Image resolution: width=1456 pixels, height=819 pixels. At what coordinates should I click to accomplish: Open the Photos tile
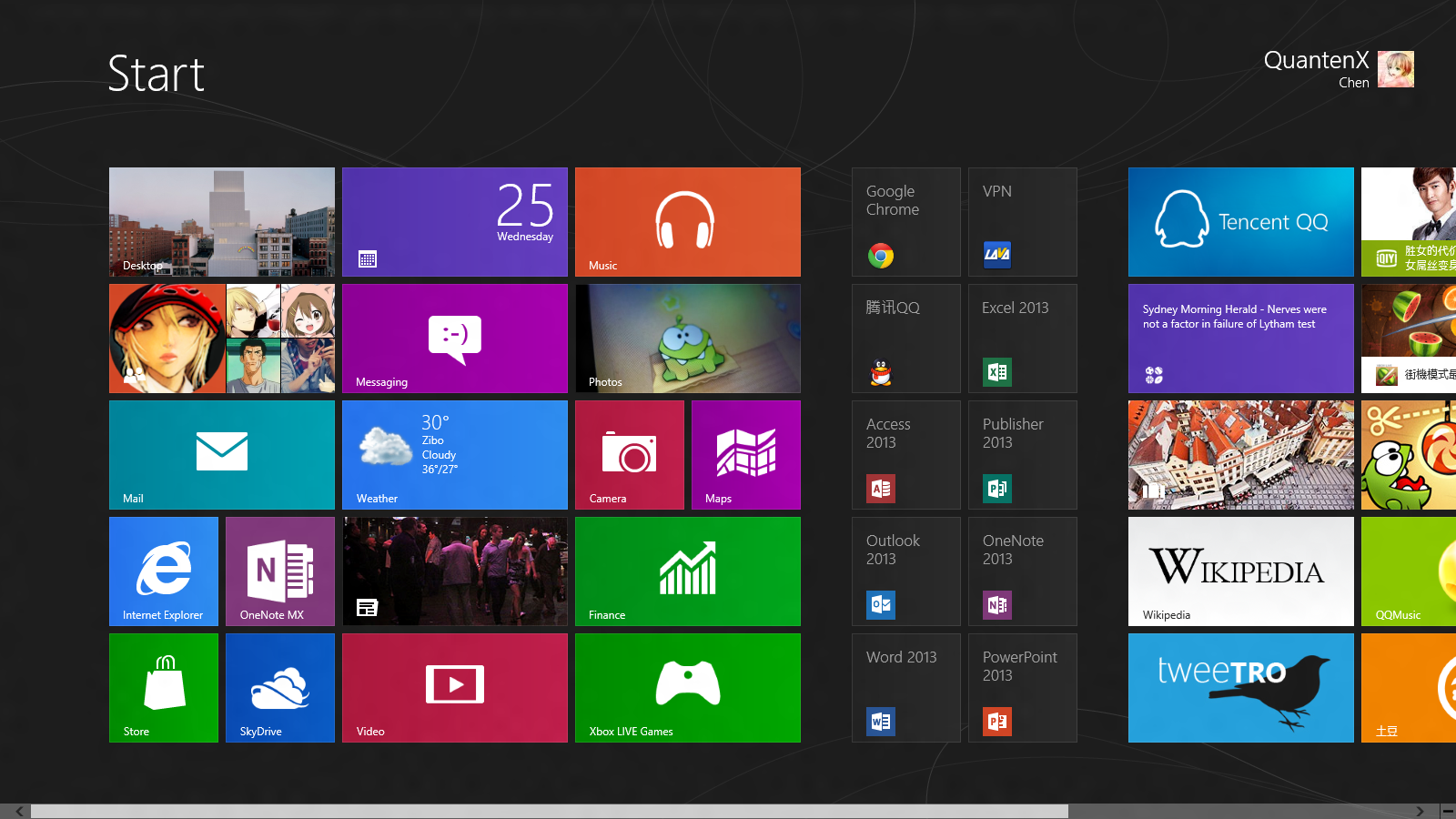(688, 339)
